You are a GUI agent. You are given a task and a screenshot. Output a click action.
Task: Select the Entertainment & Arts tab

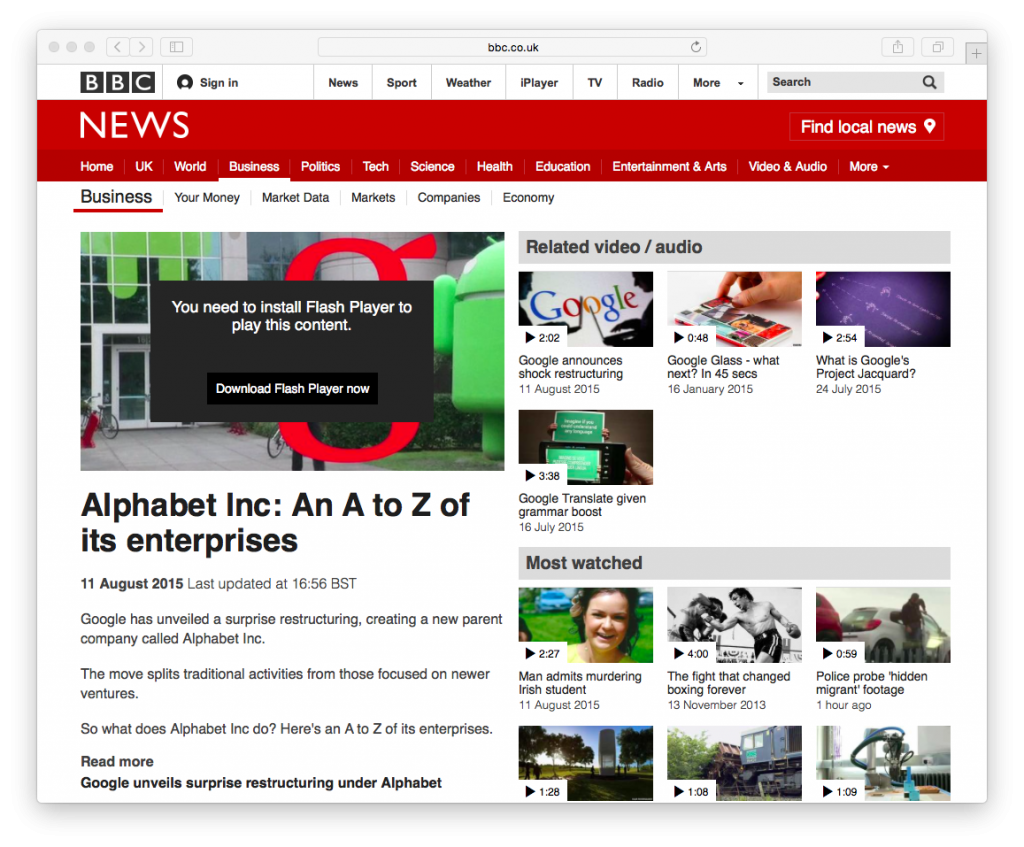[669, 167]
